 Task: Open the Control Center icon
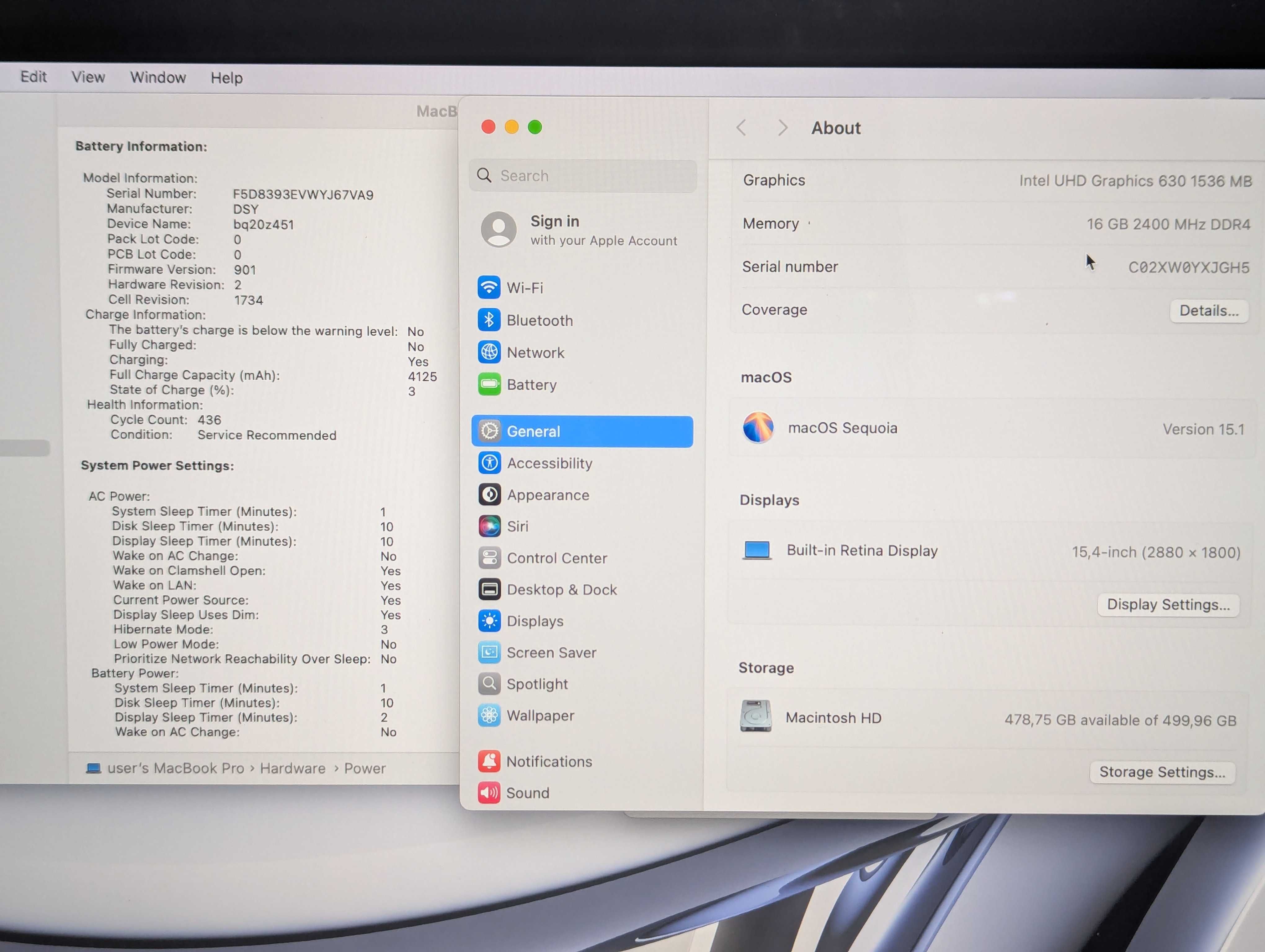point(490,558)
